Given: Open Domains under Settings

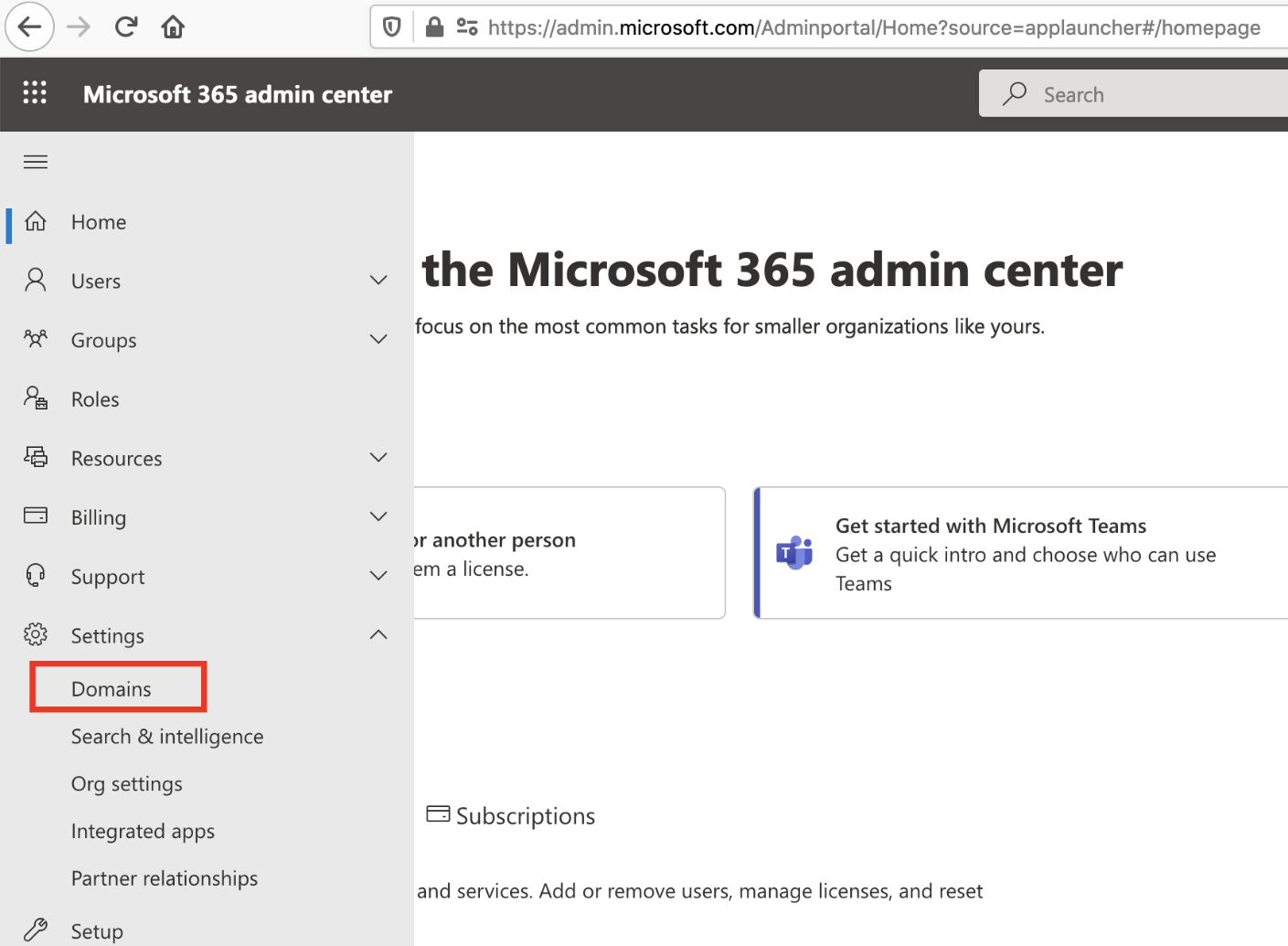Looking at the screenshot, I should point(112,689).
